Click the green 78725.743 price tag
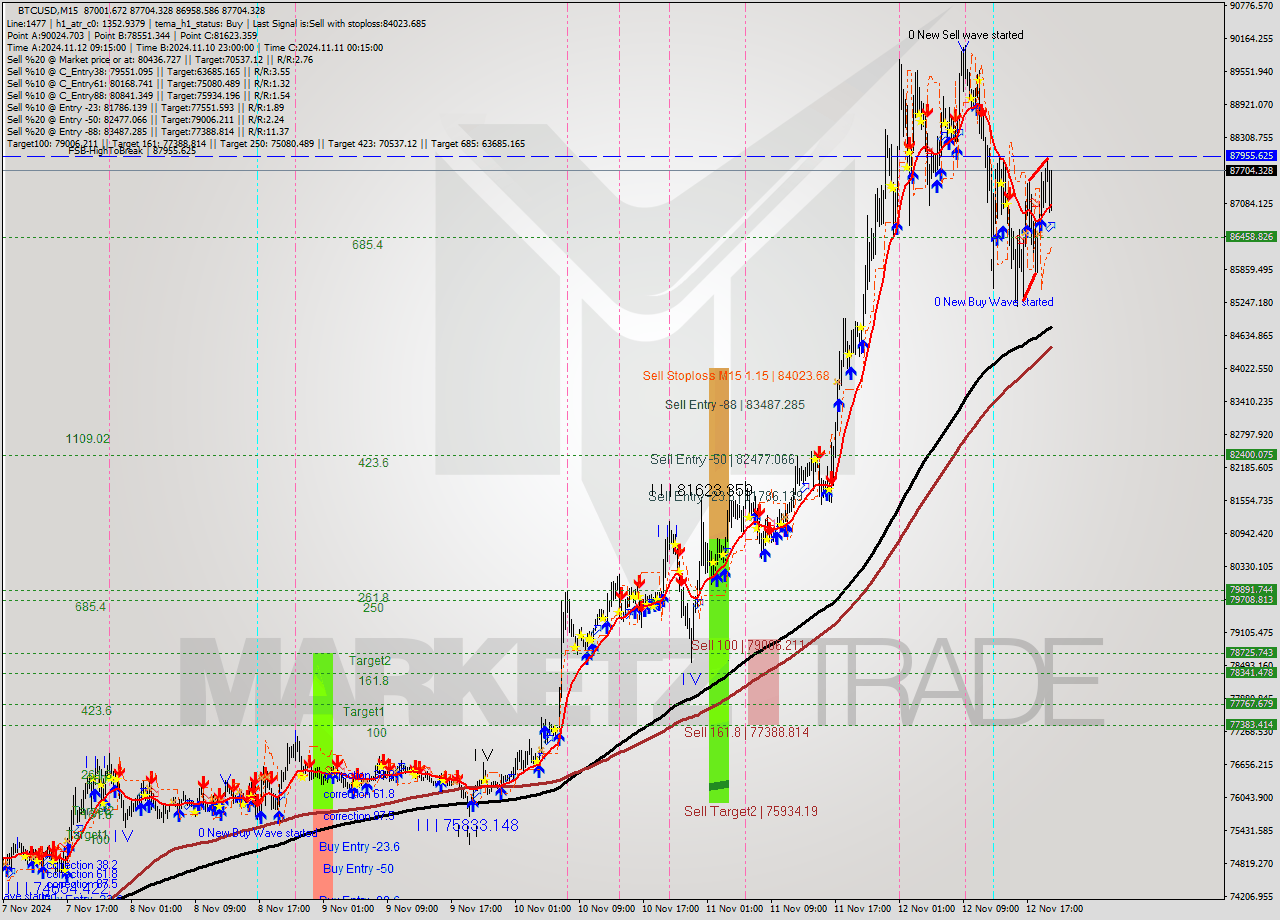The width and height of the screenshot is (1280, 920). [x=1250, y=653]
